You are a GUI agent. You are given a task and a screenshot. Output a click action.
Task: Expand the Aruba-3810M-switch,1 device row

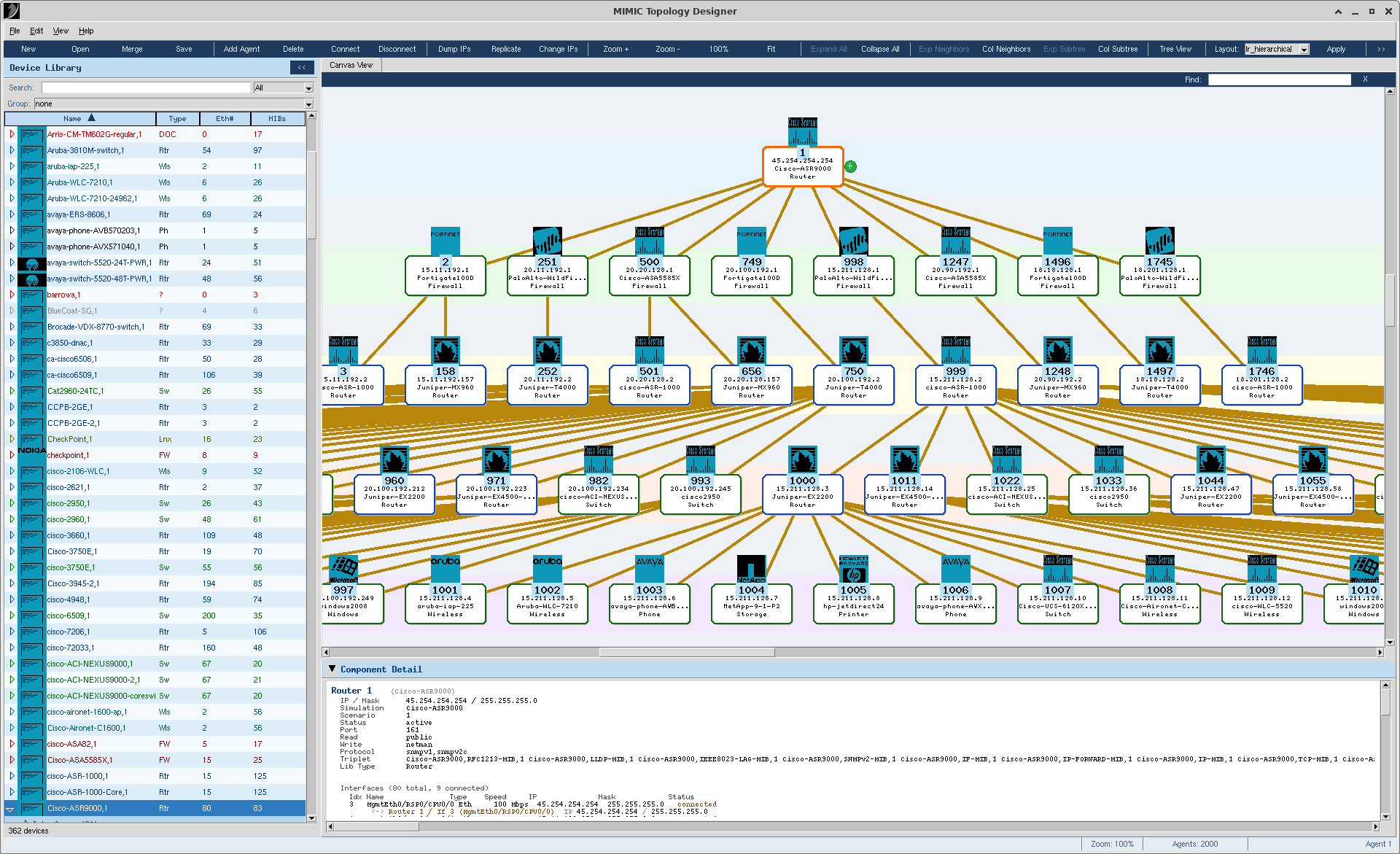(x=12, y=150)
